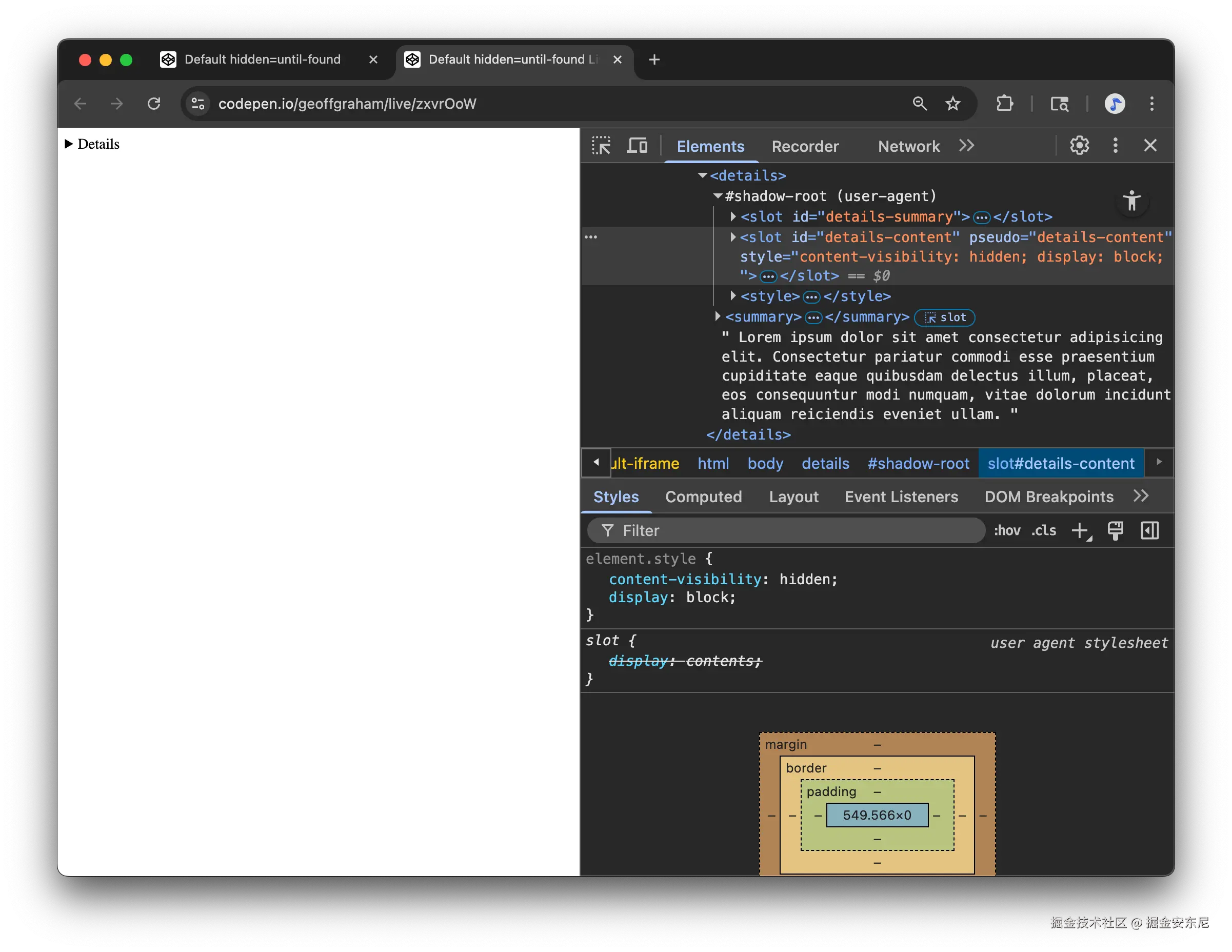This screenshot has width=1232, height=952.
Task: Select body in the breadcrumb trail
Action: pyautogui.click(x=765, y=463)
